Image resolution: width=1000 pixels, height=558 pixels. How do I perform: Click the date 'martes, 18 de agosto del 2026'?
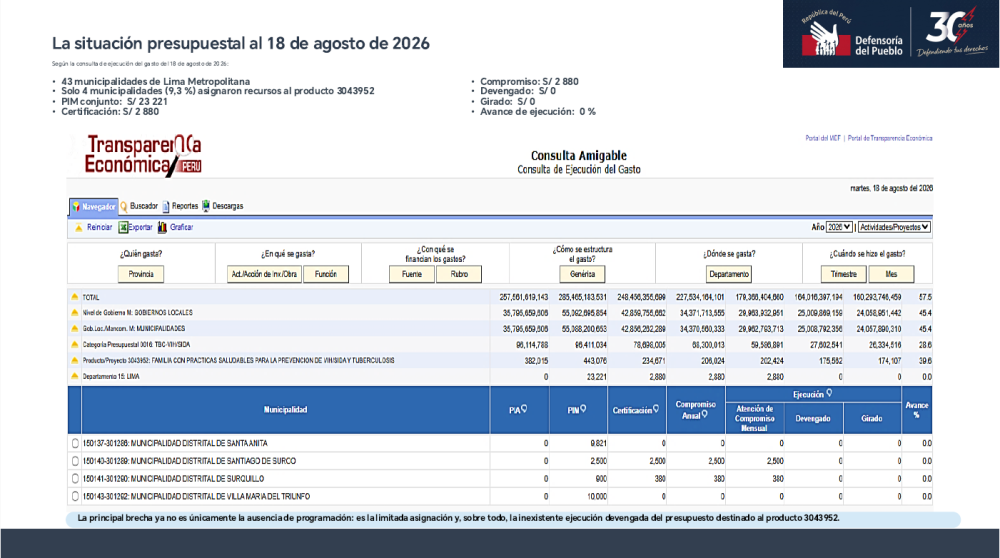point(892,188)
